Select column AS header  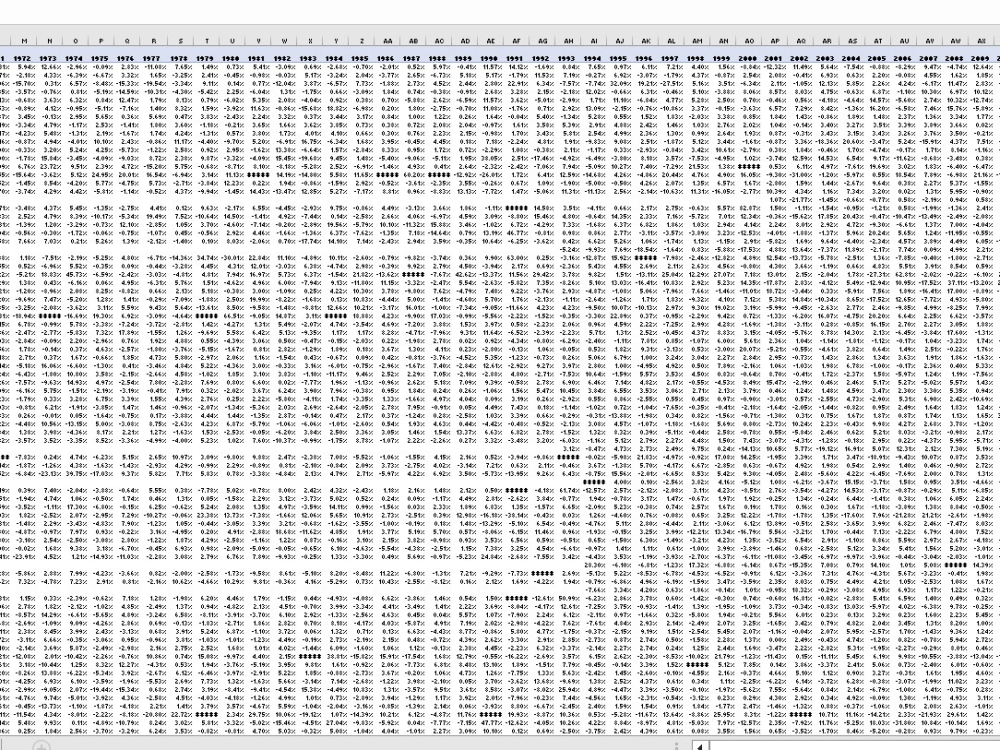(x=853, y=41)
